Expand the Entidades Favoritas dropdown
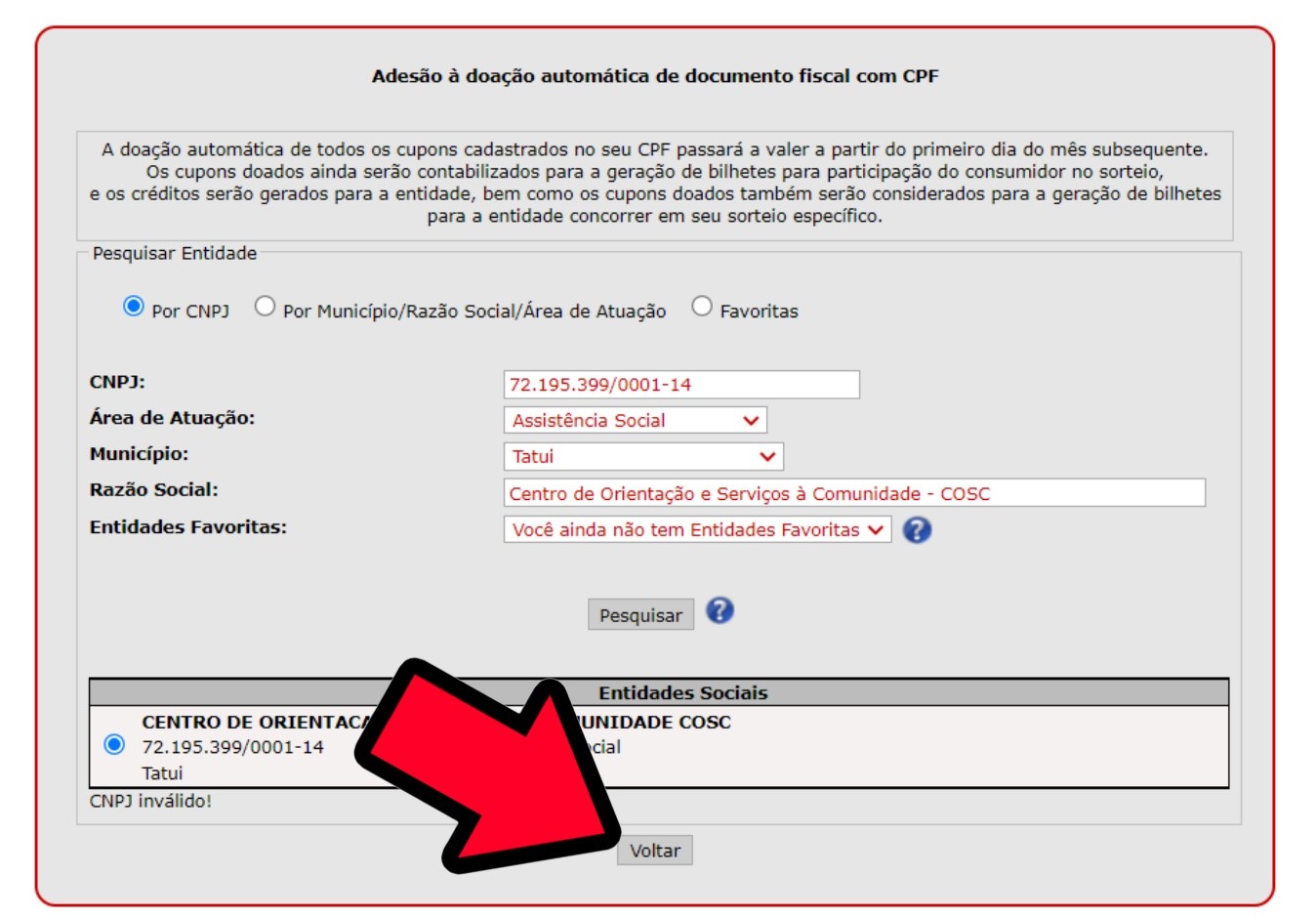Viewport: 1316px width, 916px height. (x=697, y=529)
